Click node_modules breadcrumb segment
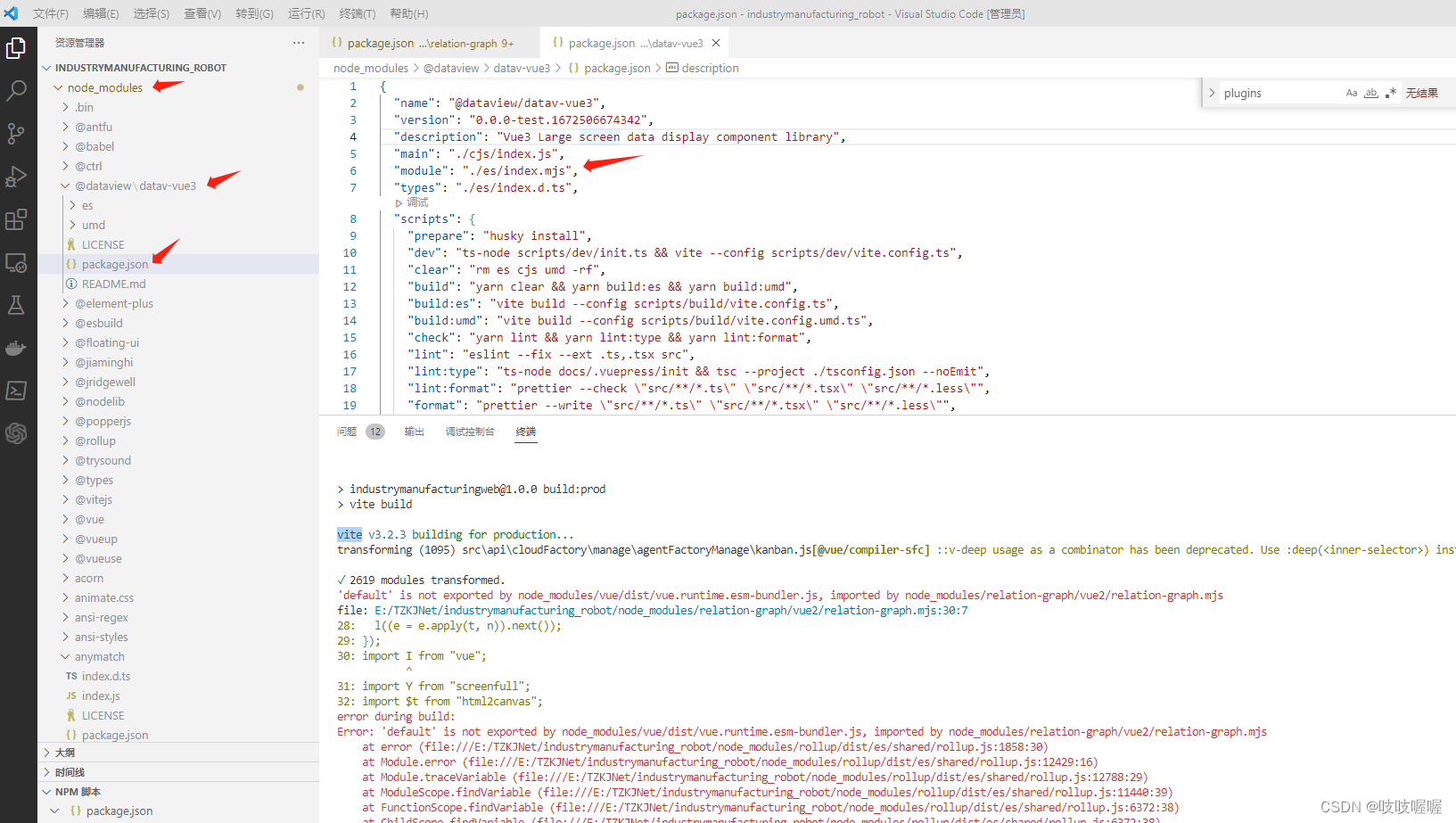This screenshot has height=823, width=1456. coord(371,68)
